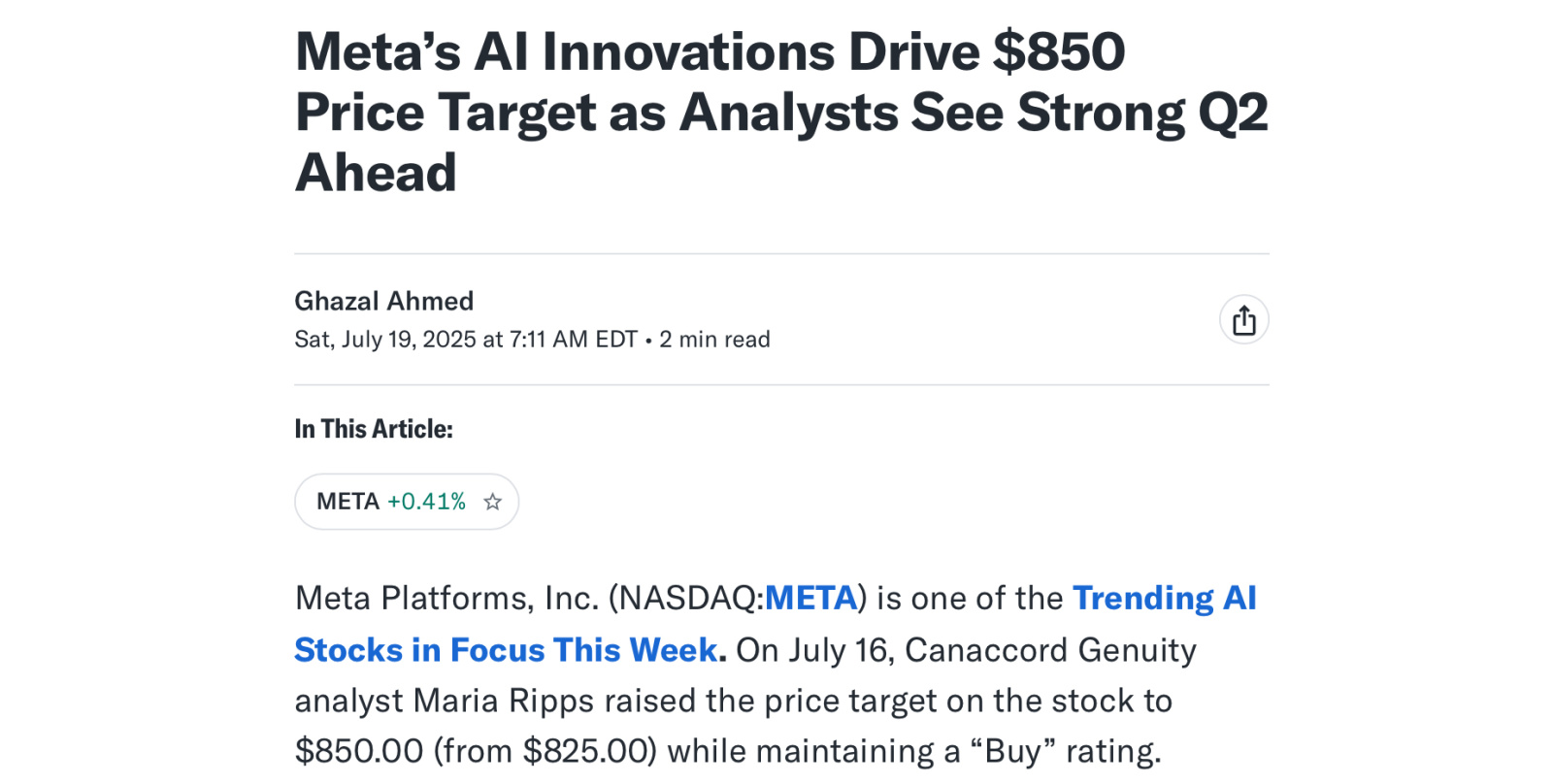This screenshot has height=784, width=1553.
Task: Follow the blue META link in the paragraph
Action: tap(811, 598)
